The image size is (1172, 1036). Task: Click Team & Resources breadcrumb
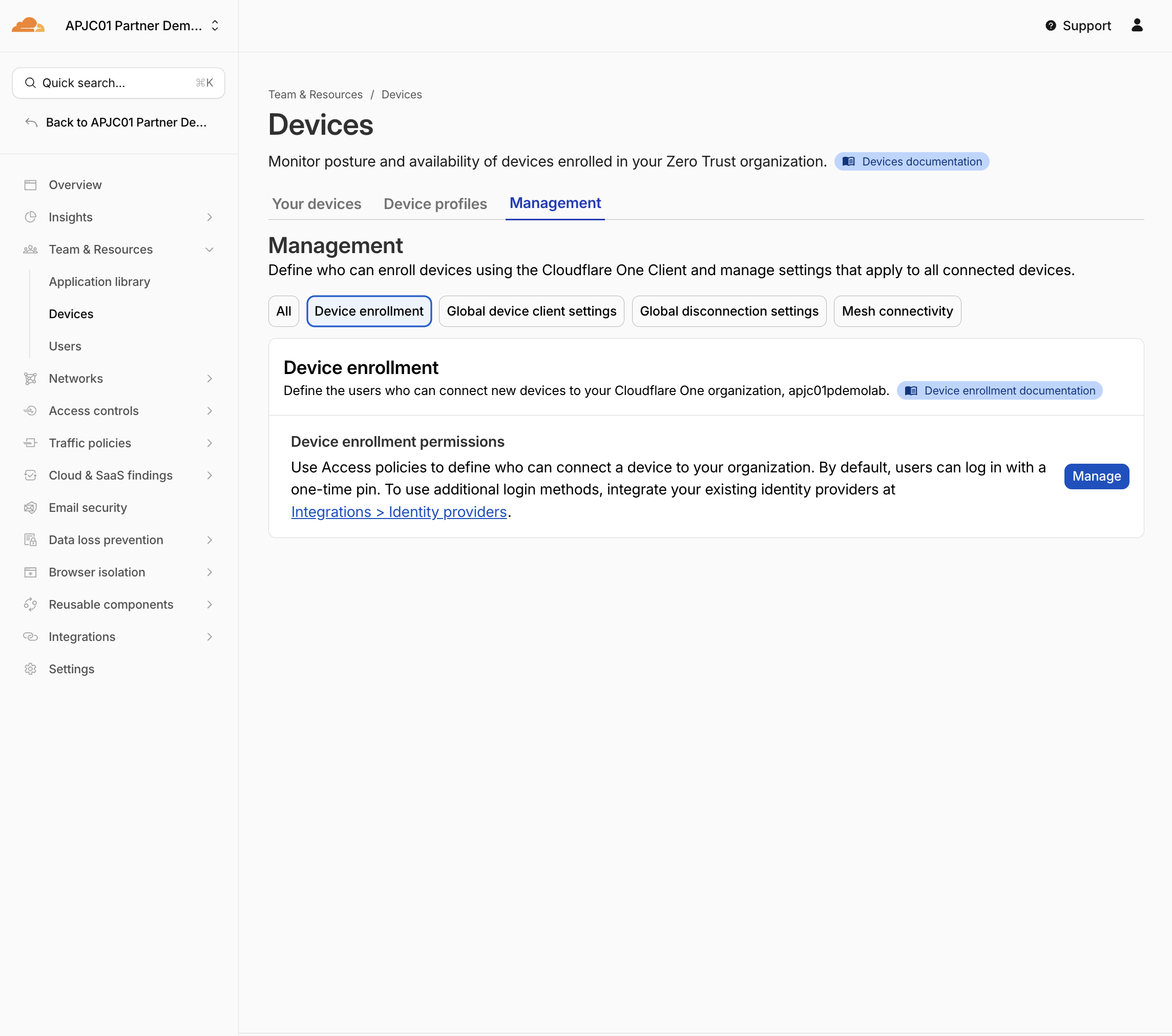tap(316, 95)
